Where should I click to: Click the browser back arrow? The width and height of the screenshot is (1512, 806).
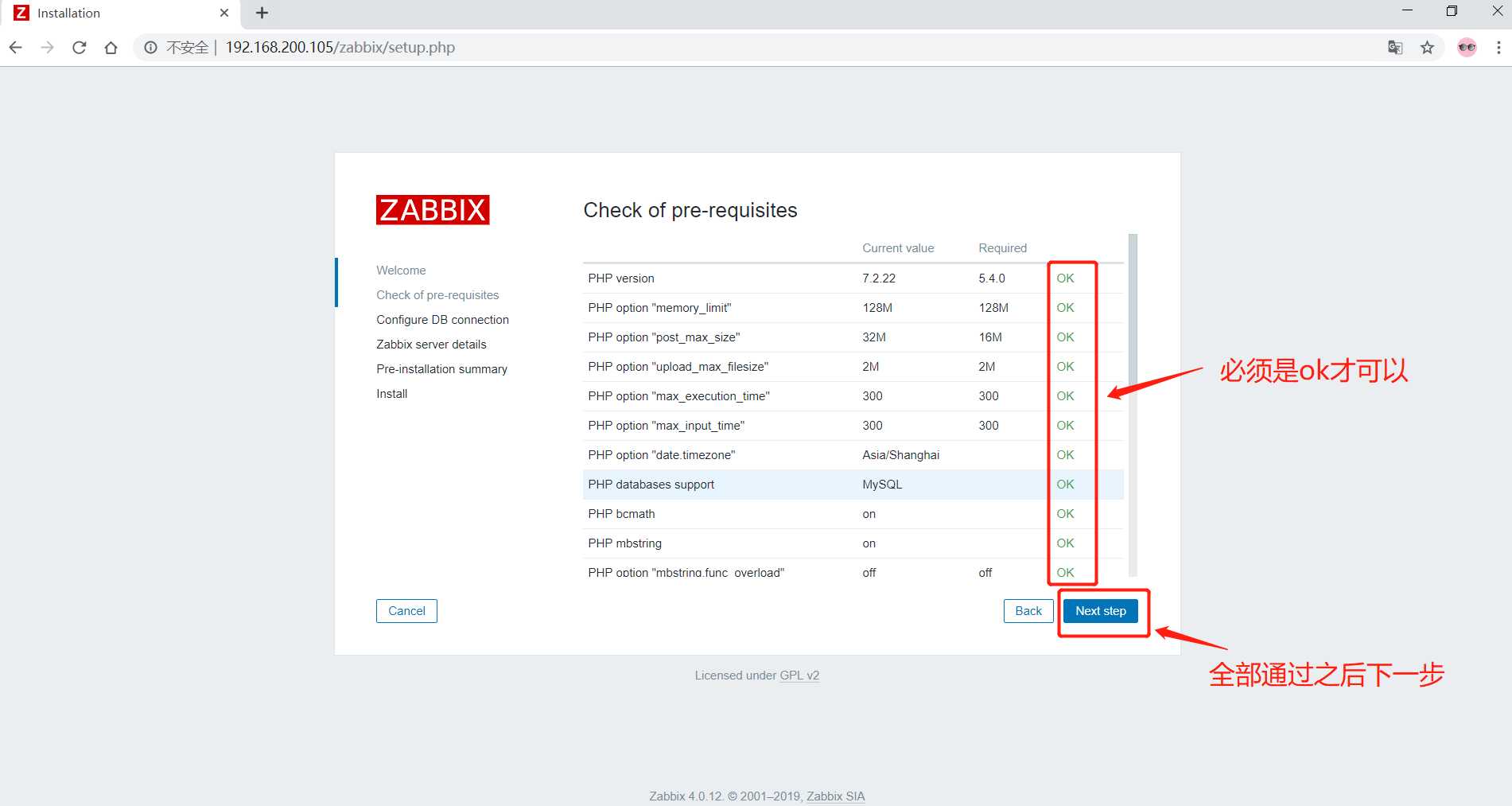(x=15, y=48)
